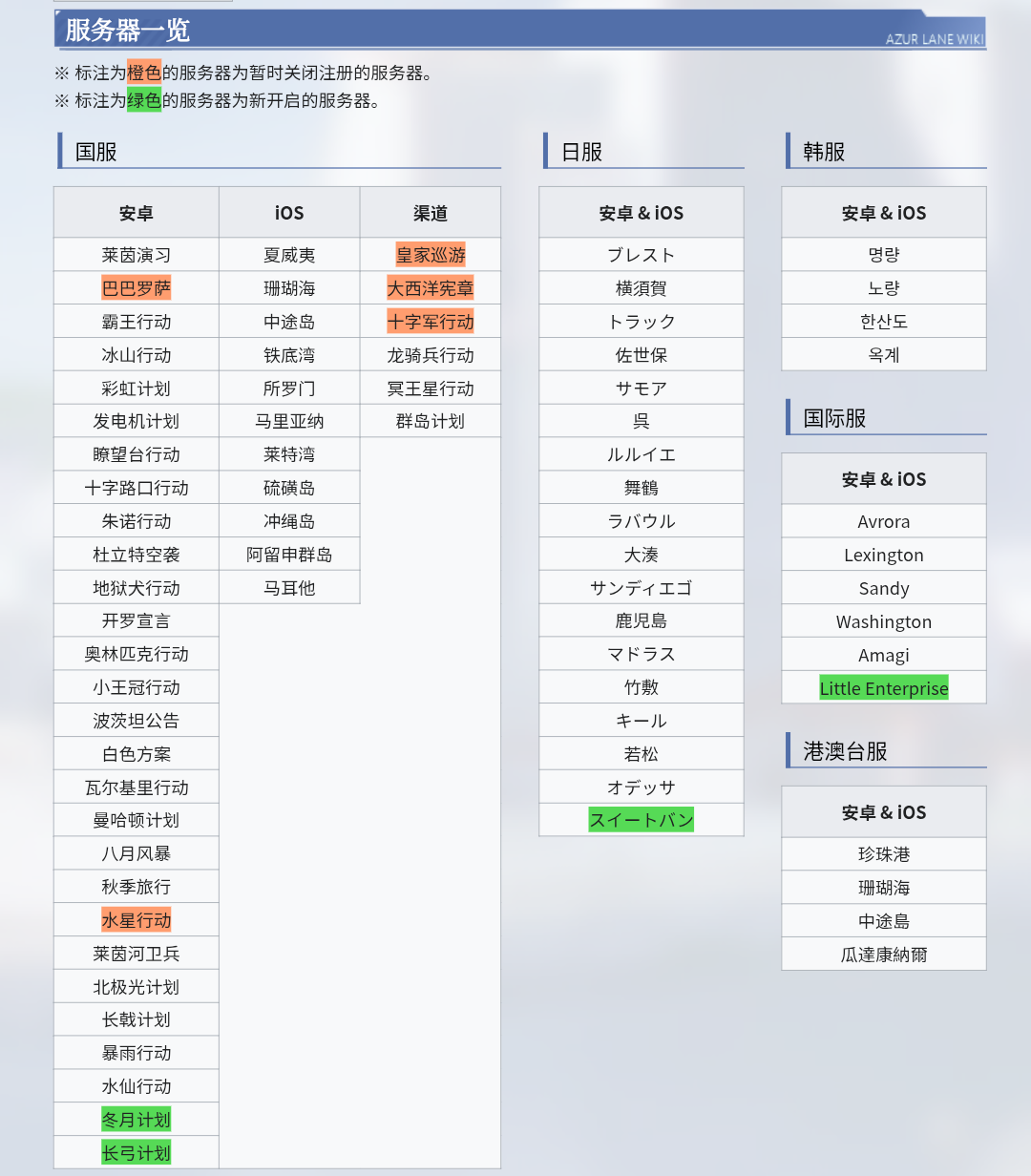Click the 服务器一览 title banner

point(128,31)
